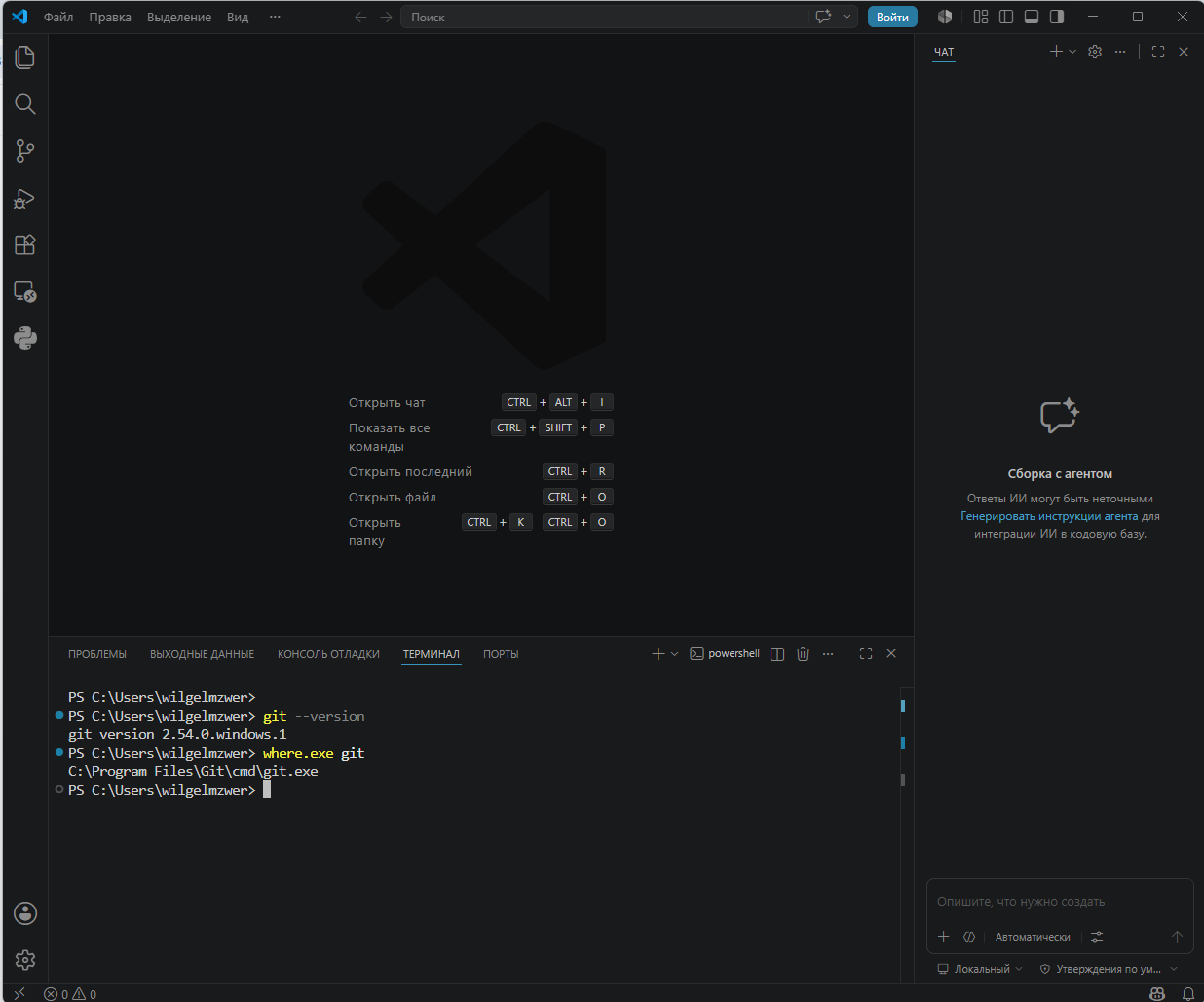Open Copilot status icon in status bar
This screenshot has width=1204, height=1002.
point(1157,994)
